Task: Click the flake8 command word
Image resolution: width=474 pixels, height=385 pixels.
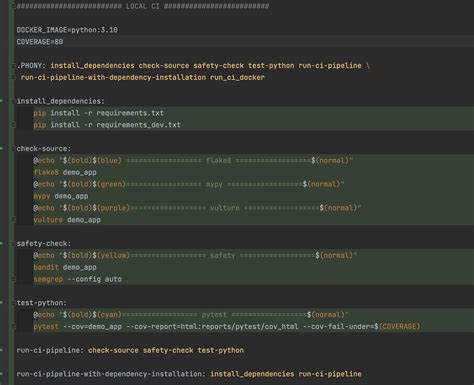Action: click(46, 173)
